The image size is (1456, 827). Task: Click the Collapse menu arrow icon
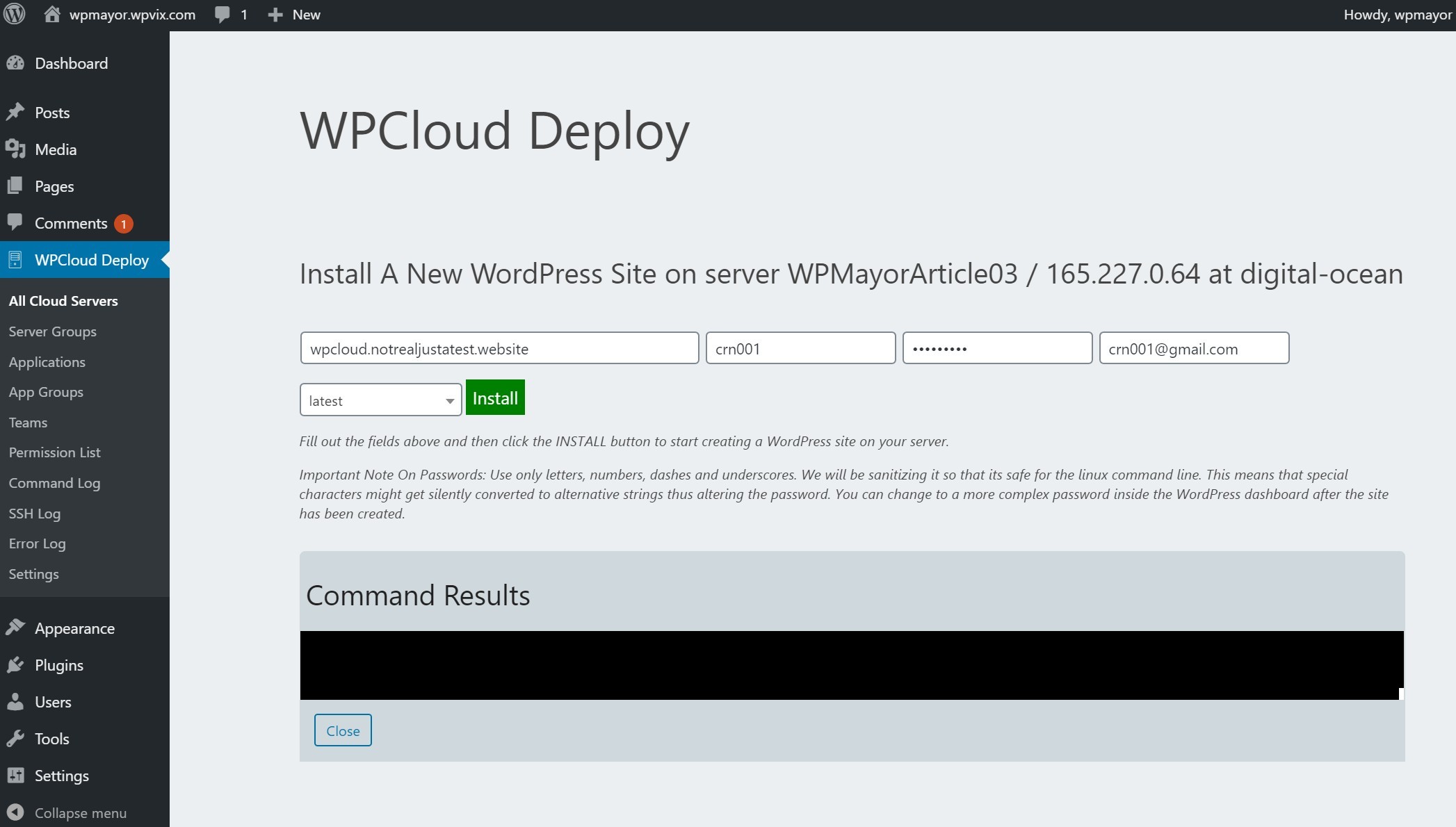click(15, 812)
